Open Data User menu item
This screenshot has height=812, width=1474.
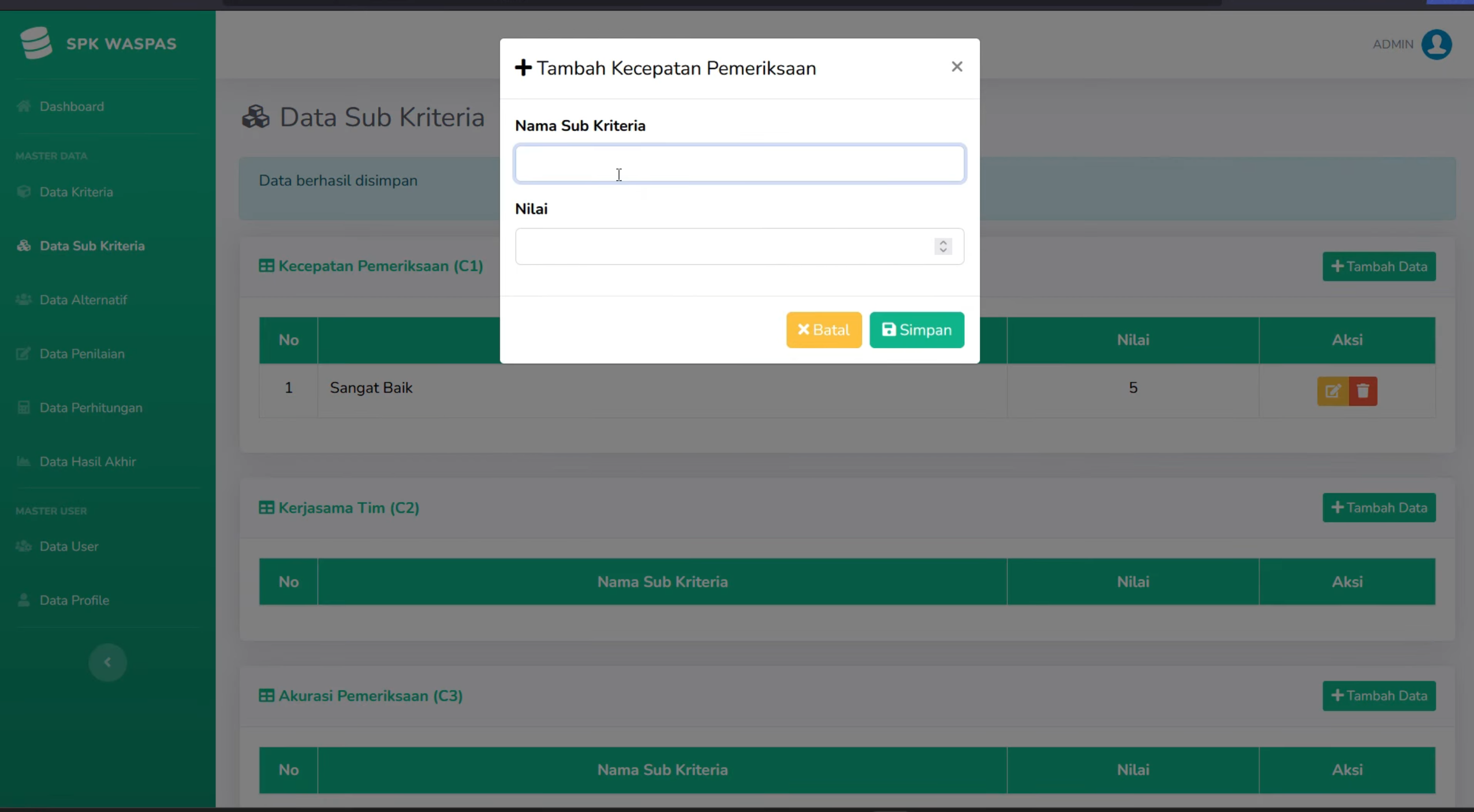click(69, 546)
